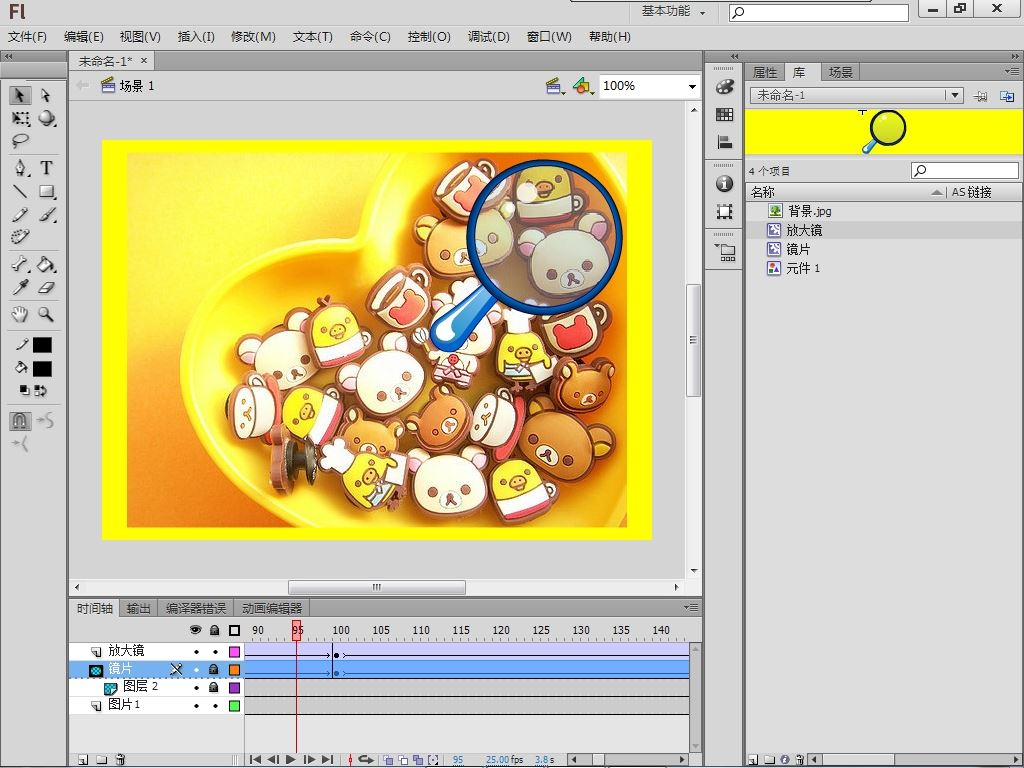
Task: Toggle Snap to Objects magnet
Action: click(20, 421)
